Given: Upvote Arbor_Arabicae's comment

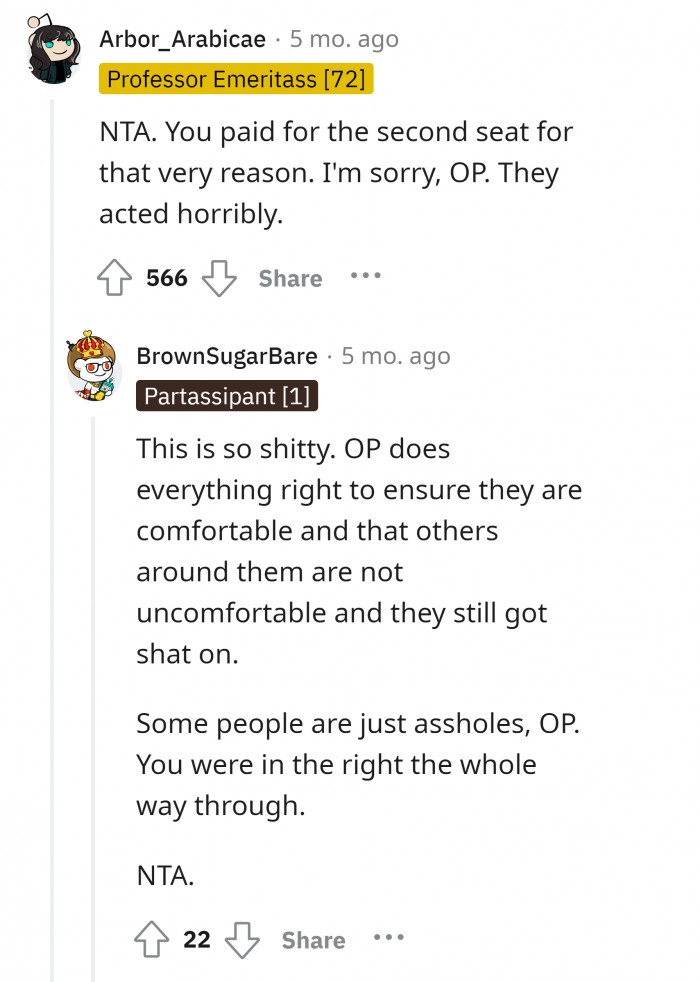Looking at the screenshot, I should [x=115, y=278].
